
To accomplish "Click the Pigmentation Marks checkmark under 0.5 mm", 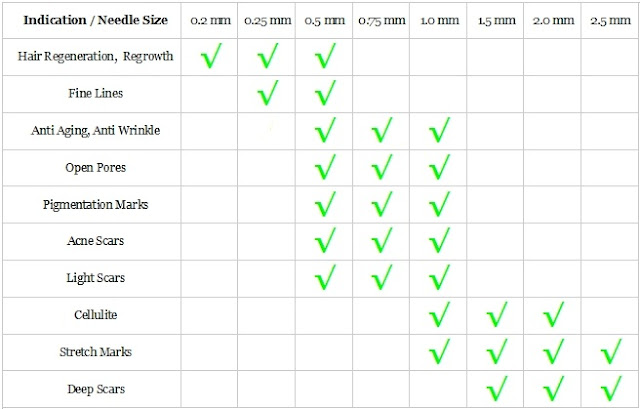I will point(324,205).
